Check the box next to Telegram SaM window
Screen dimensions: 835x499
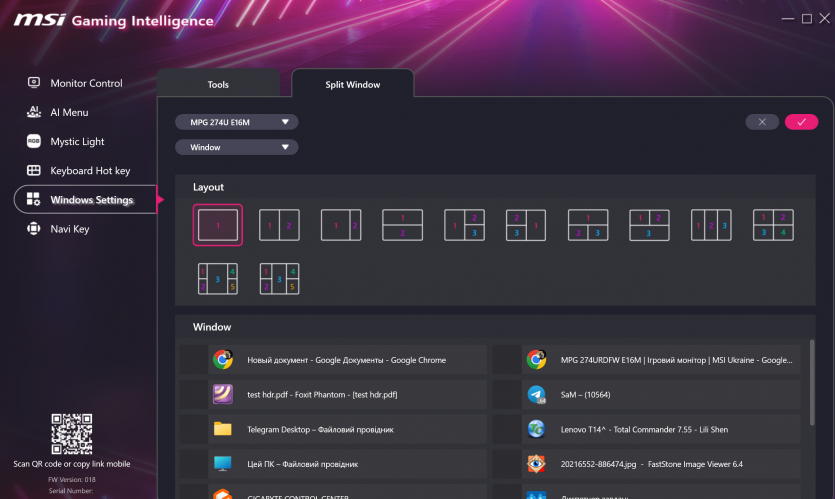506,394
